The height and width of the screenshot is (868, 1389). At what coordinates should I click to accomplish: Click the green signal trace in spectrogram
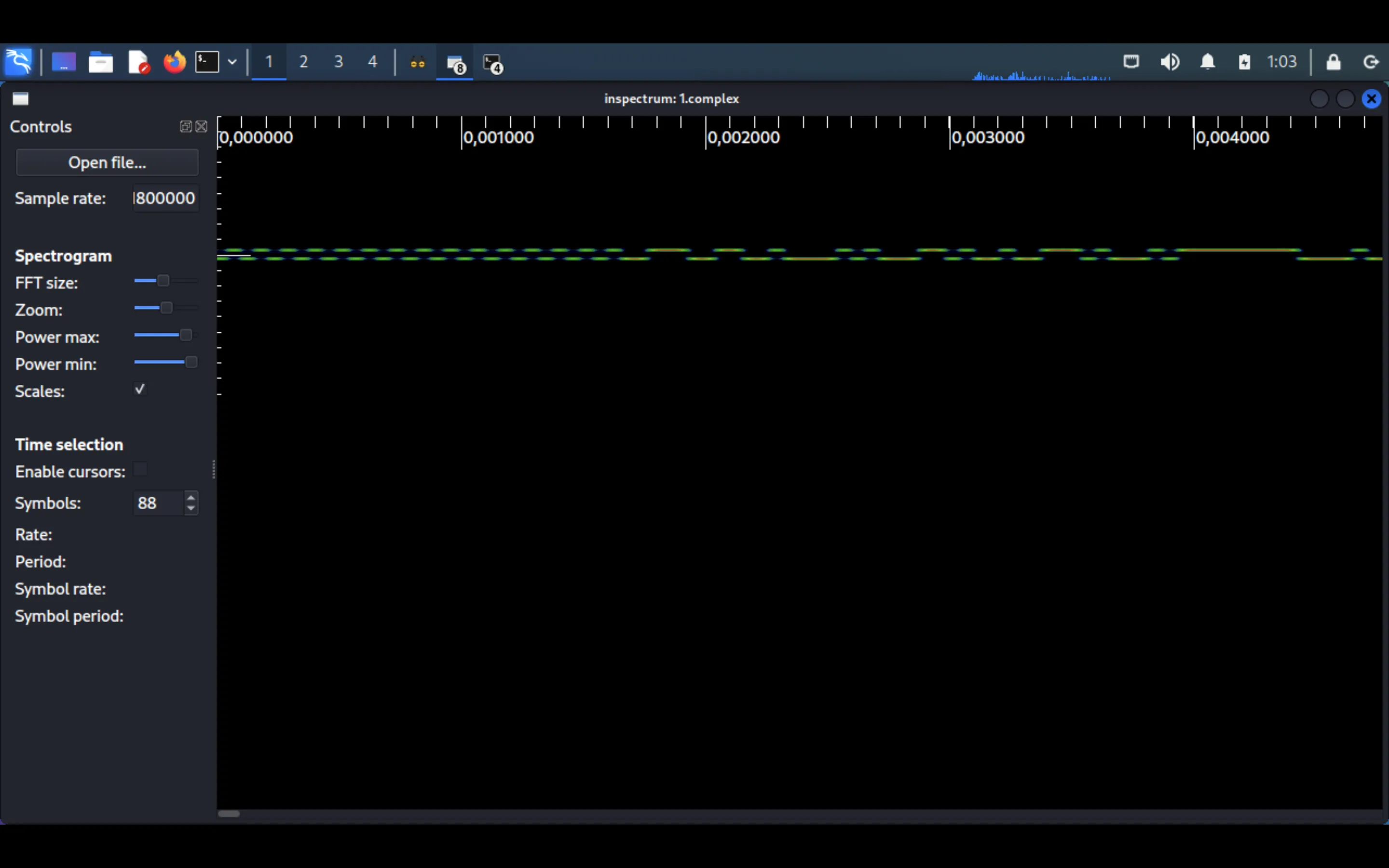pos(800,254)
